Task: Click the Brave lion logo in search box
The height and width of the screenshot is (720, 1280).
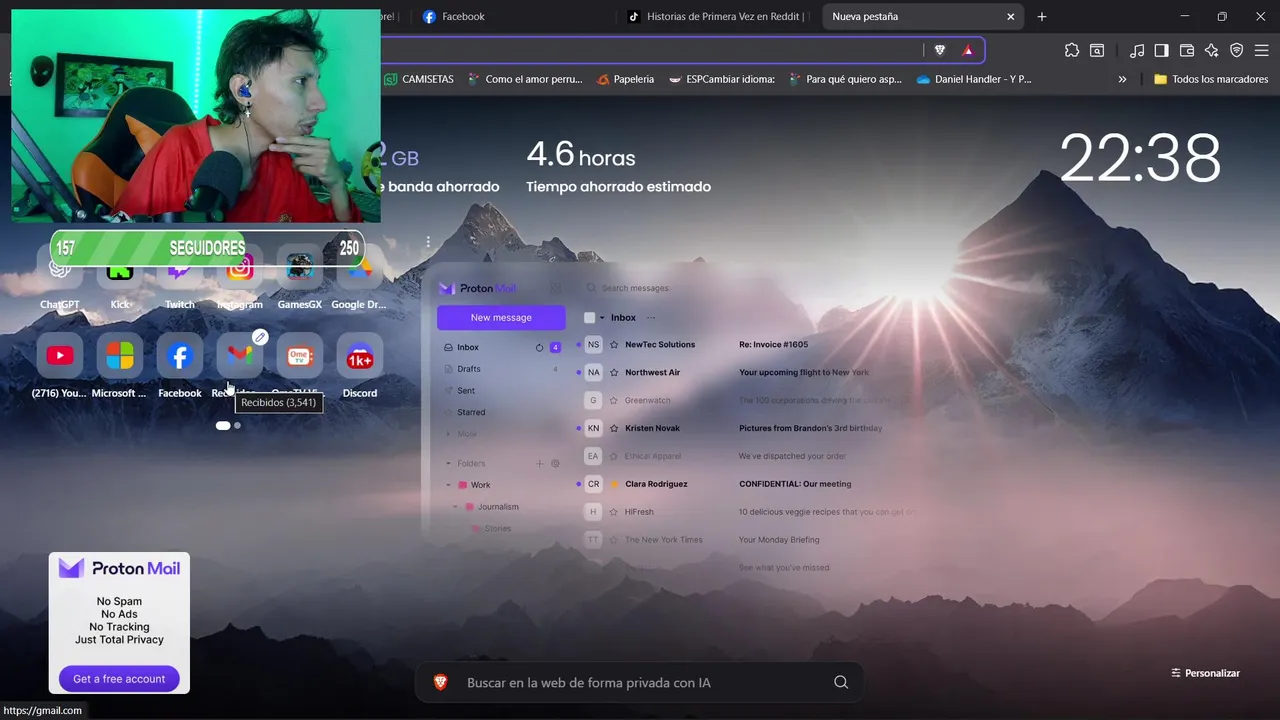Action: (x=440, y=682)
